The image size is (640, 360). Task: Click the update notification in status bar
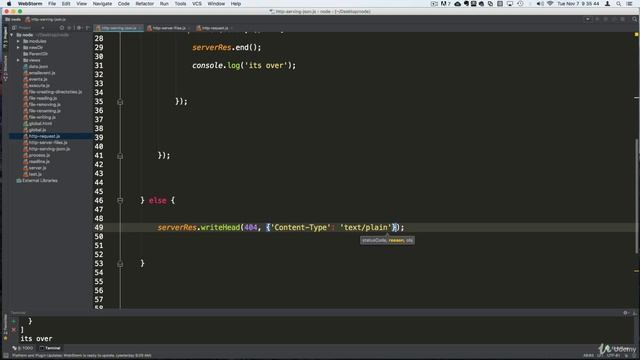tap(81, 356)
